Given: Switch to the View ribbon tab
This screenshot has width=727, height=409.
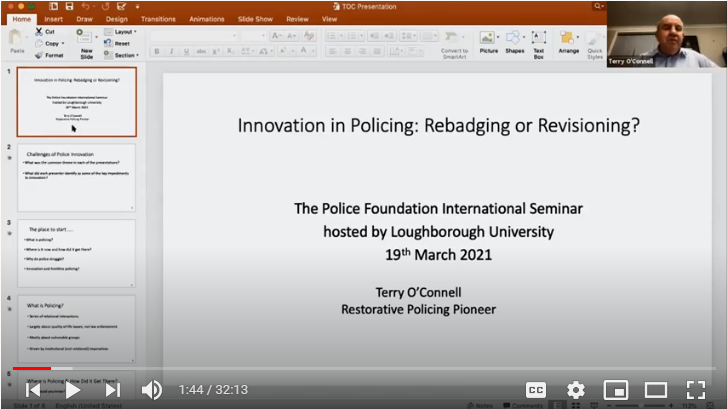Looking at the screenshot, I should (330, 19).
